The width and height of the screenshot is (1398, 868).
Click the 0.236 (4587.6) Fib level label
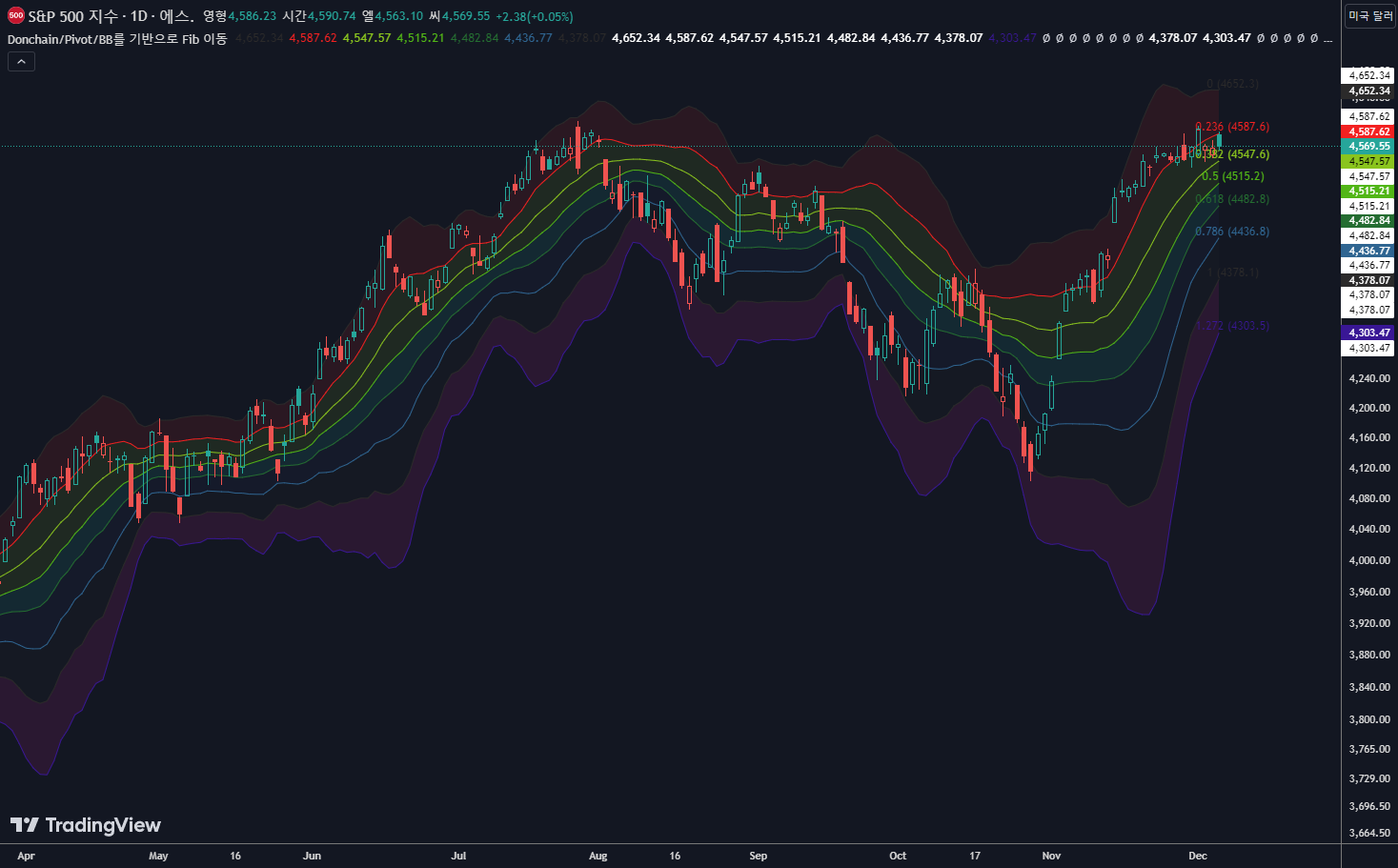pyautogui.click(x=1232, y=127)
